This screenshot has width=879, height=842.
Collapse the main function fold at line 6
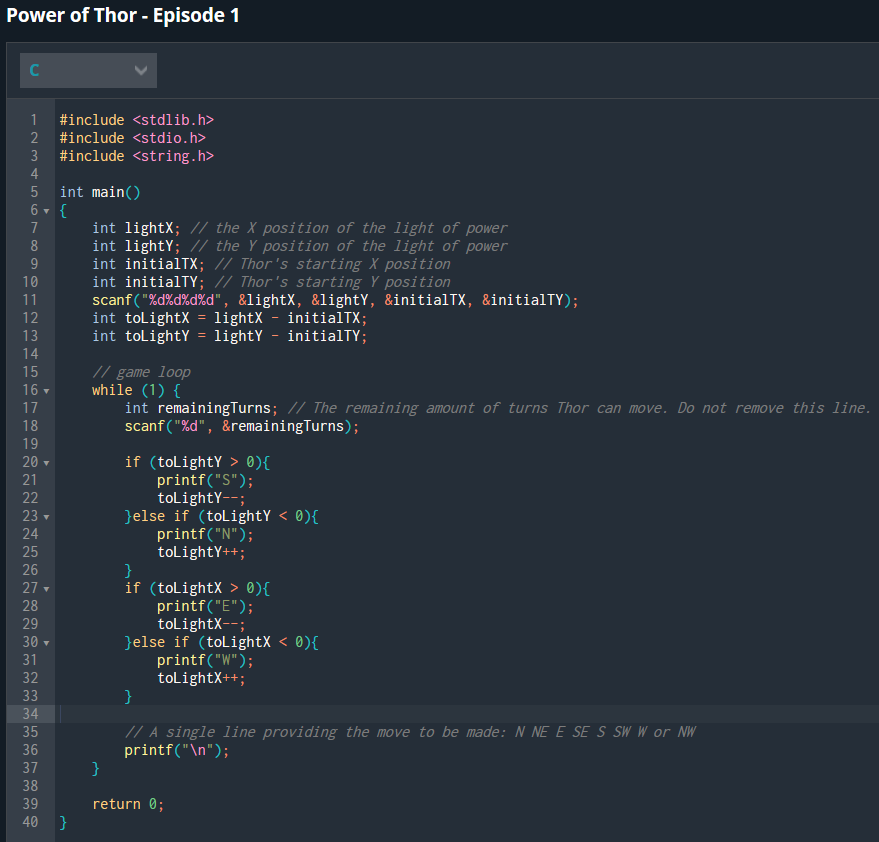tap(45, 209)
